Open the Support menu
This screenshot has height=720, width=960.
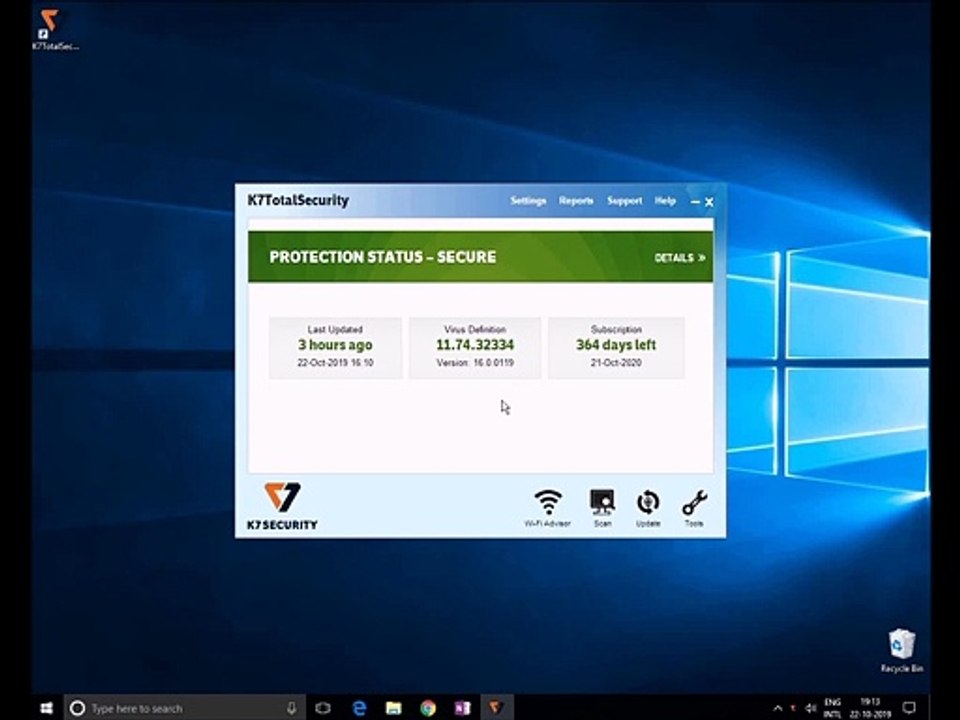click(x=624, y=201)
